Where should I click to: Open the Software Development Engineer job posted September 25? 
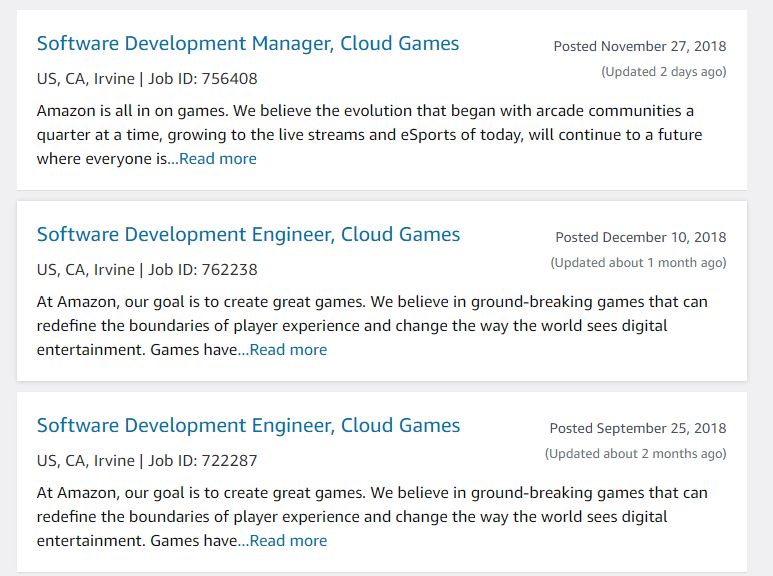pyautogui.click(x=248, y=426)
